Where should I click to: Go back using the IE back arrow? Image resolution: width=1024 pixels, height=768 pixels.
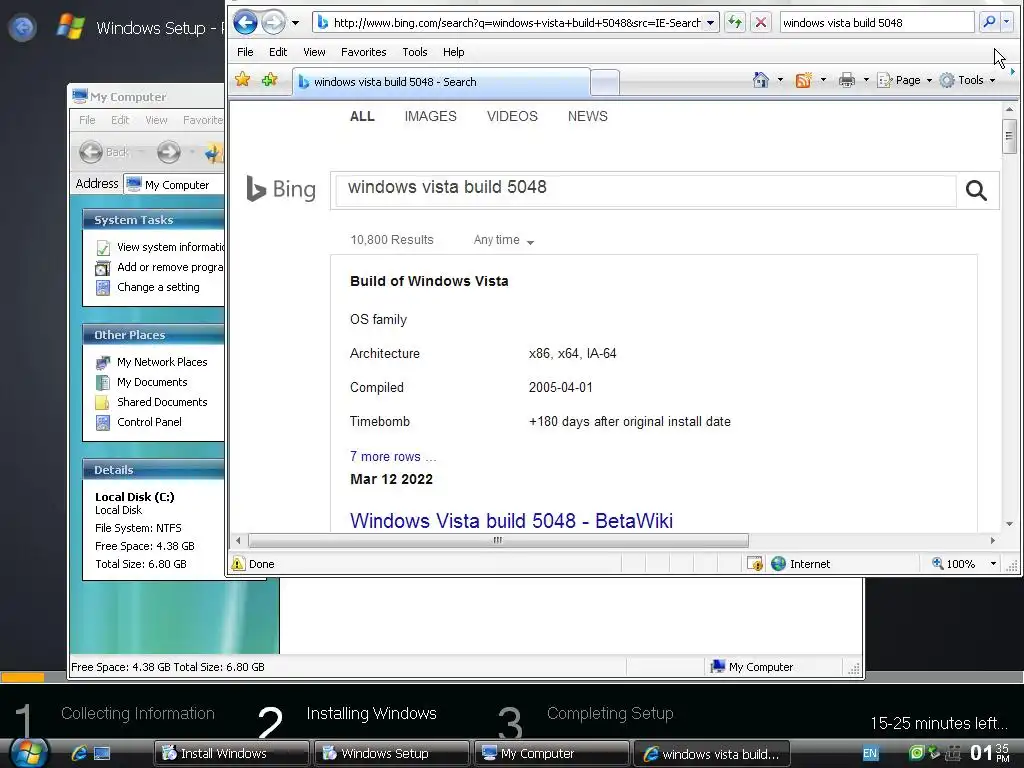pos(246,23)
